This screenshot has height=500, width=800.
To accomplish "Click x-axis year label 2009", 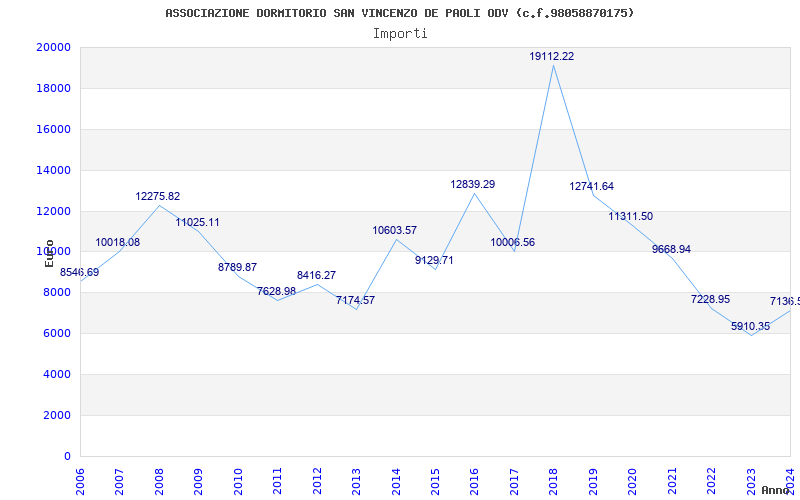I will [x=198, y=482].
